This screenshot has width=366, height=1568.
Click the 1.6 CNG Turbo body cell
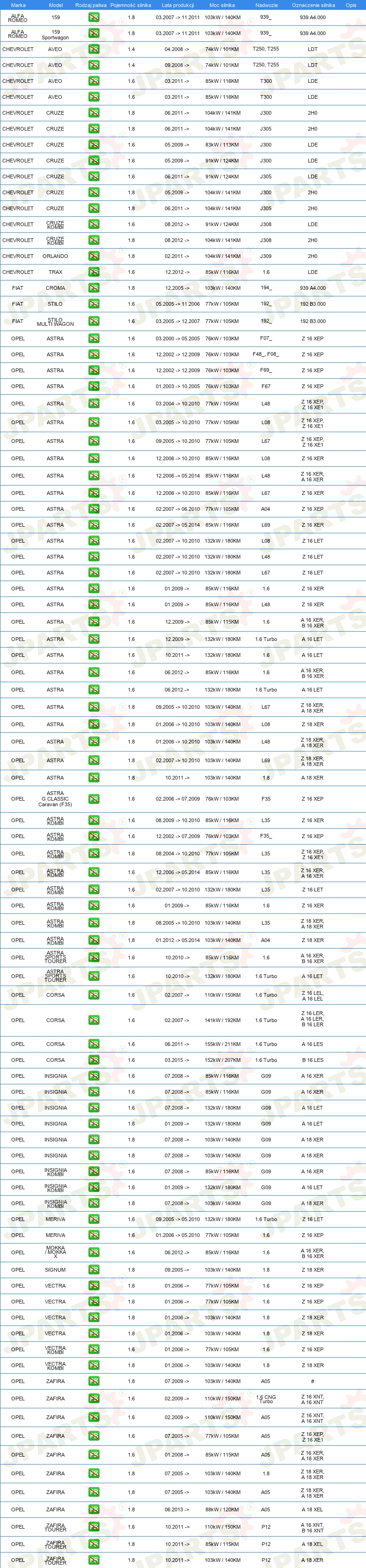pos(266,1399)
